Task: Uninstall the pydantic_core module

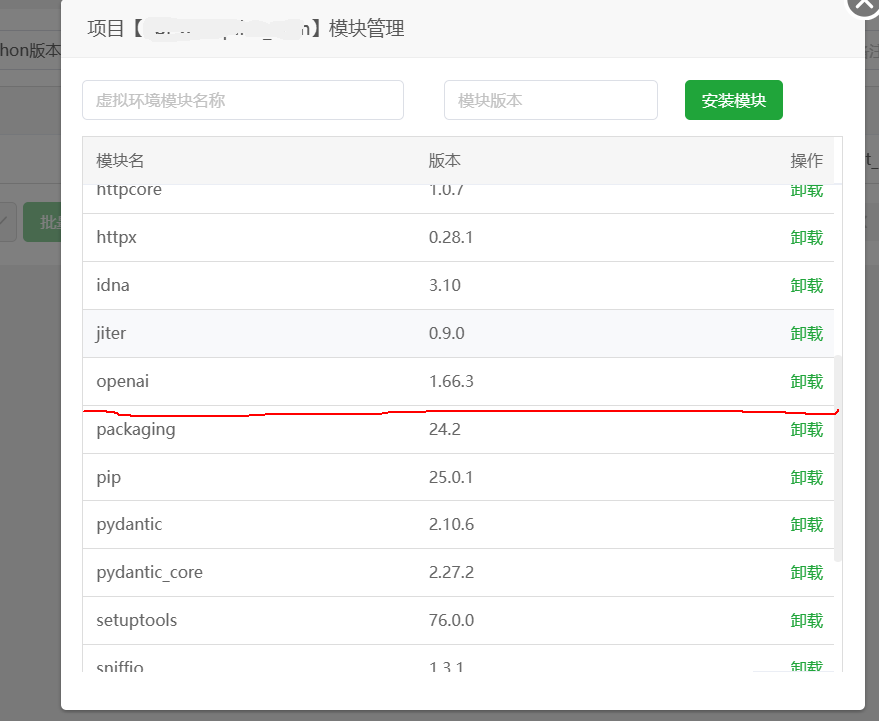Action: (x=807, y=573)
